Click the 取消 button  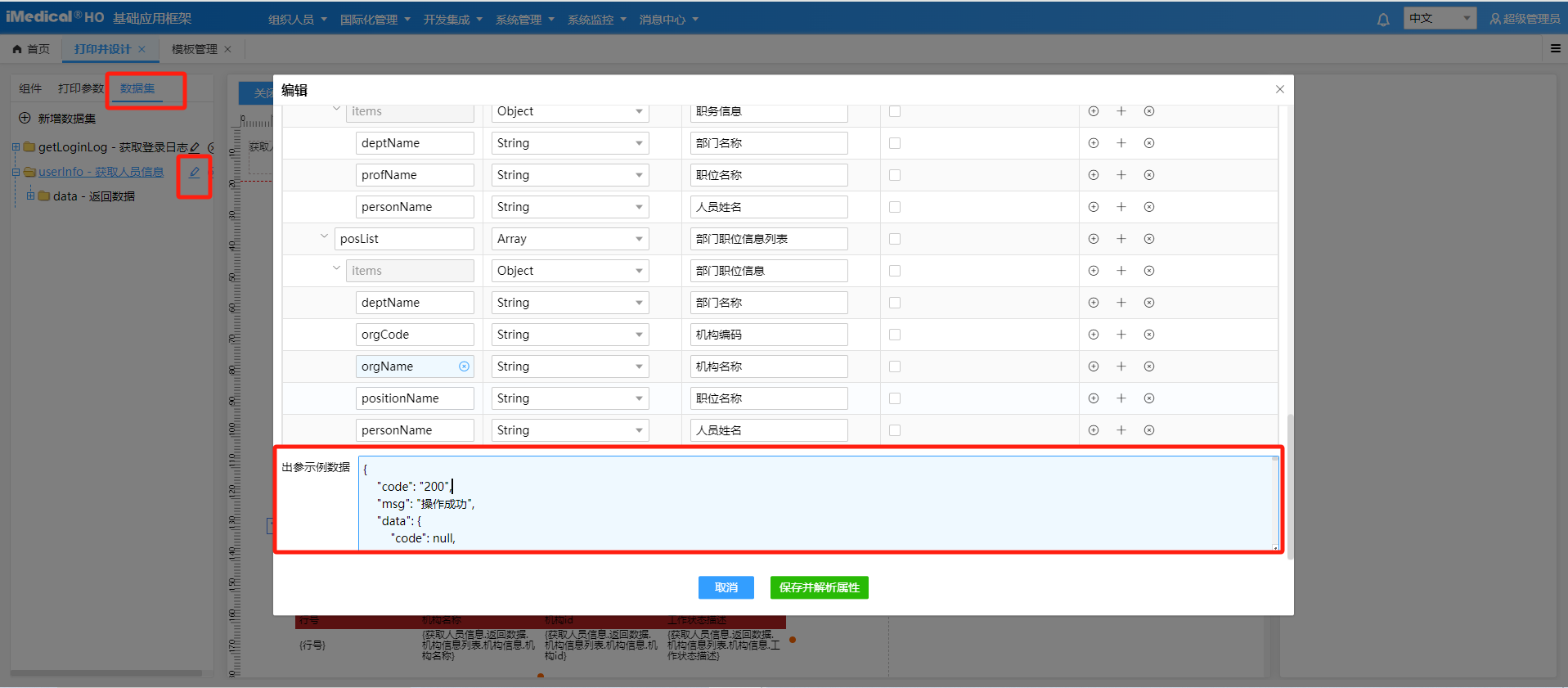coord(726,587)
